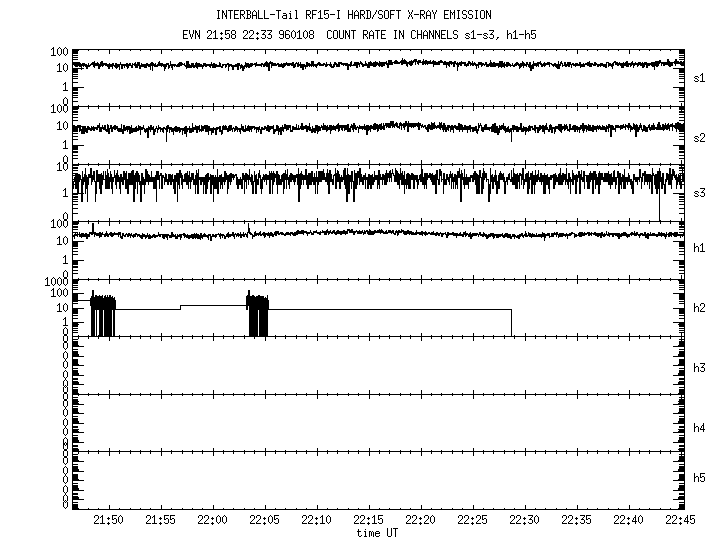Select the s3 channel label

[699, 193]
